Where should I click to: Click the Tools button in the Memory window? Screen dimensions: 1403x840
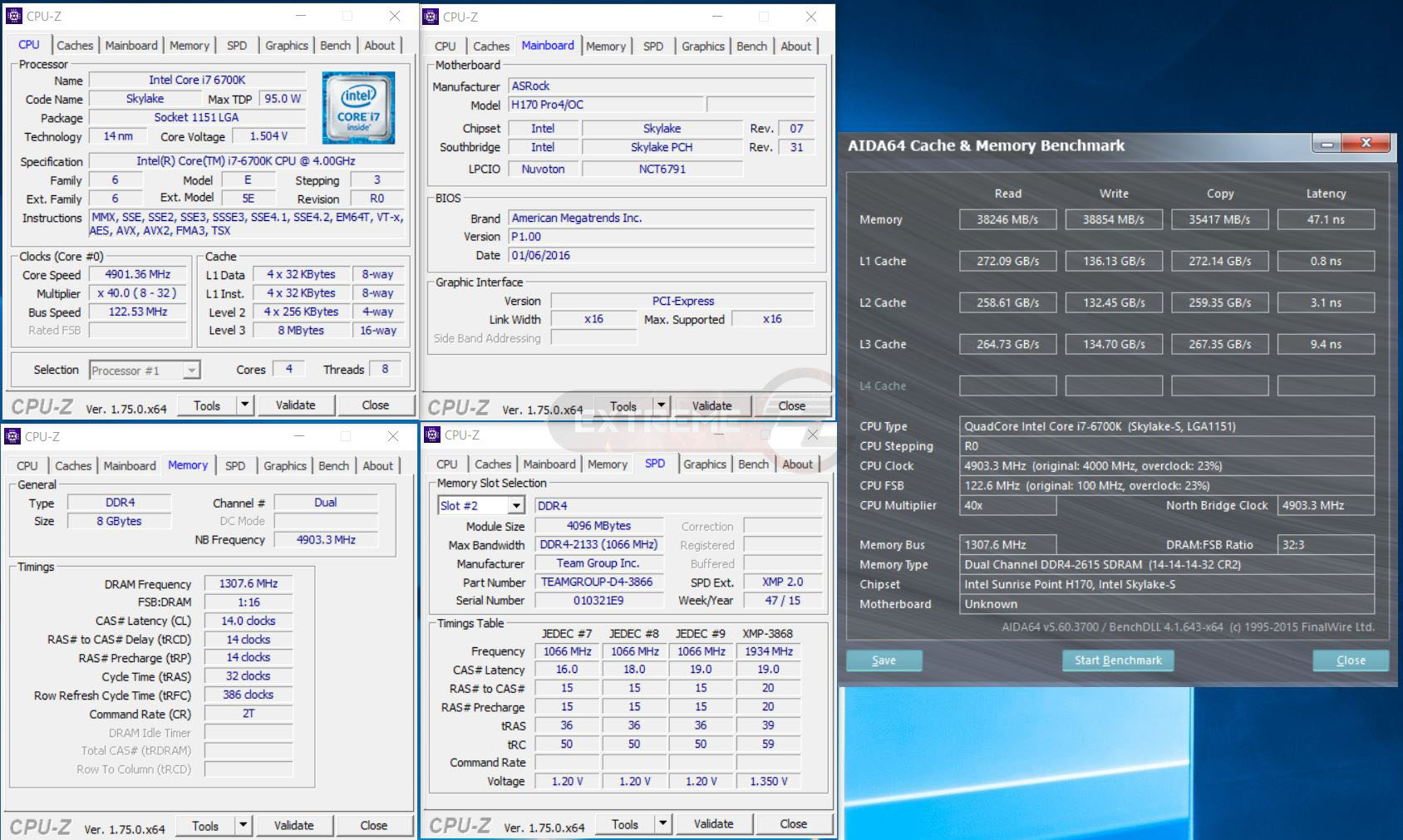point(205,826)
